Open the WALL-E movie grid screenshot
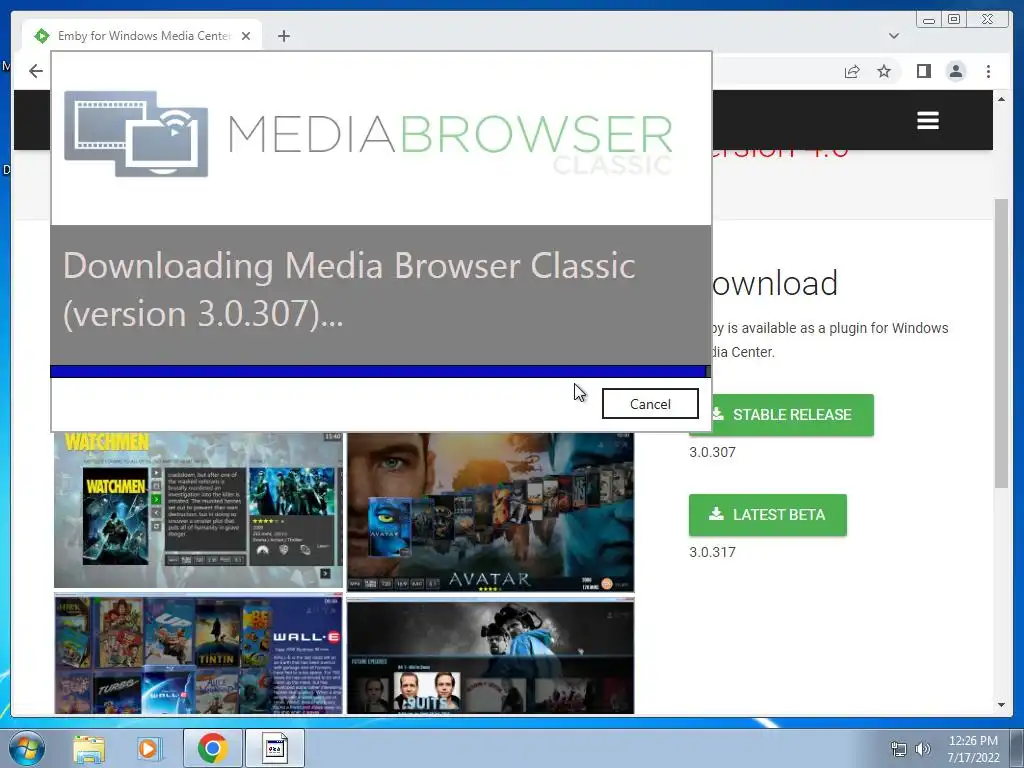 pyautogui.click(x=198, y=654)
